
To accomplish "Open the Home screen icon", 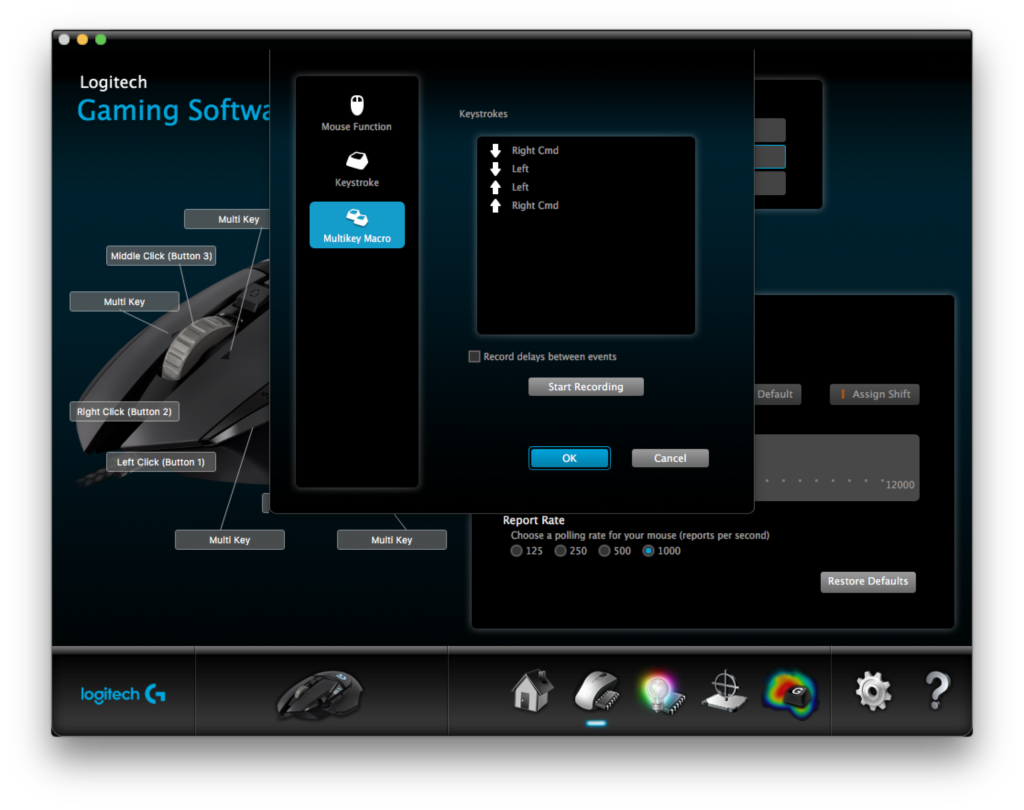I will point(532,690).
